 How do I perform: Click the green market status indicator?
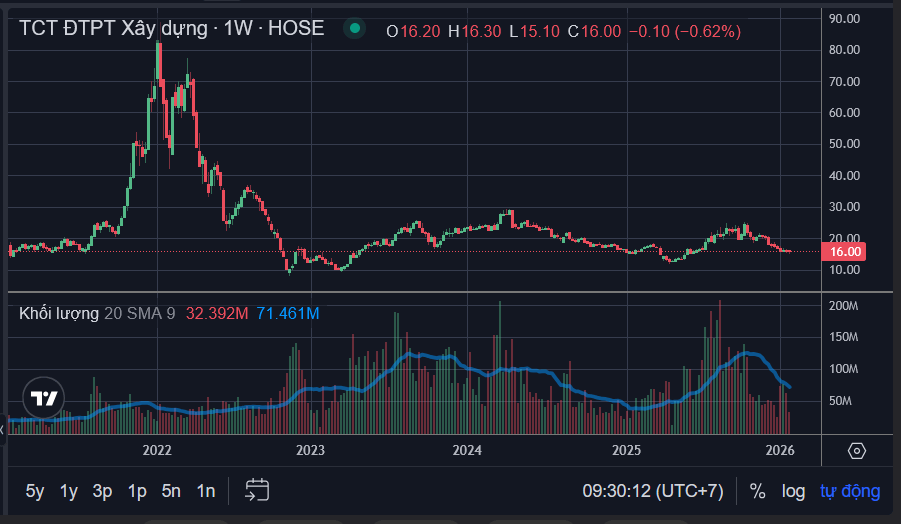click(354, 30)
